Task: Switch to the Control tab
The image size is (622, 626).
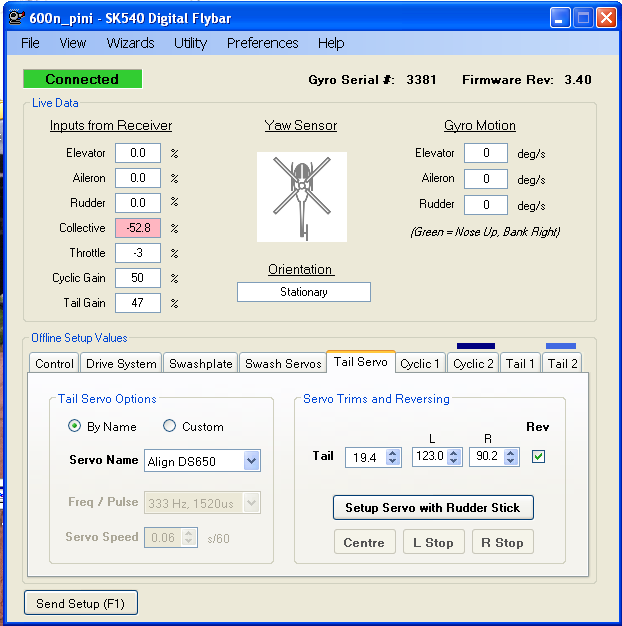Action: click(x=54, y=363)
